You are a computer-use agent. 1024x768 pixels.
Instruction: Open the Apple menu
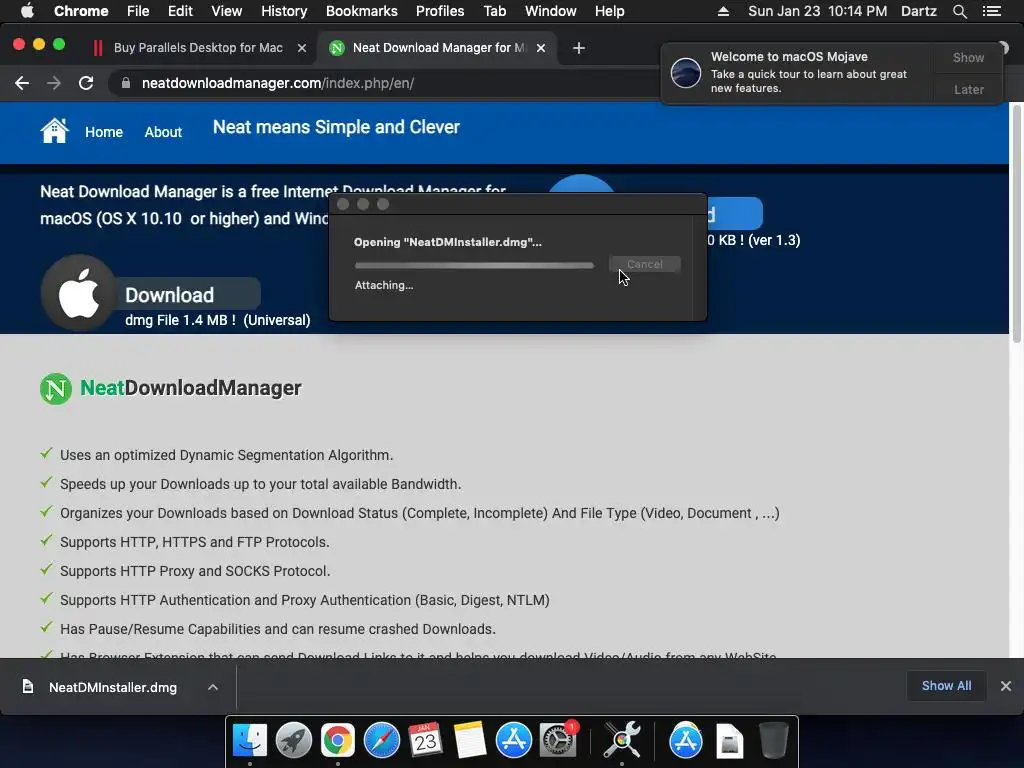click(27, 11)
